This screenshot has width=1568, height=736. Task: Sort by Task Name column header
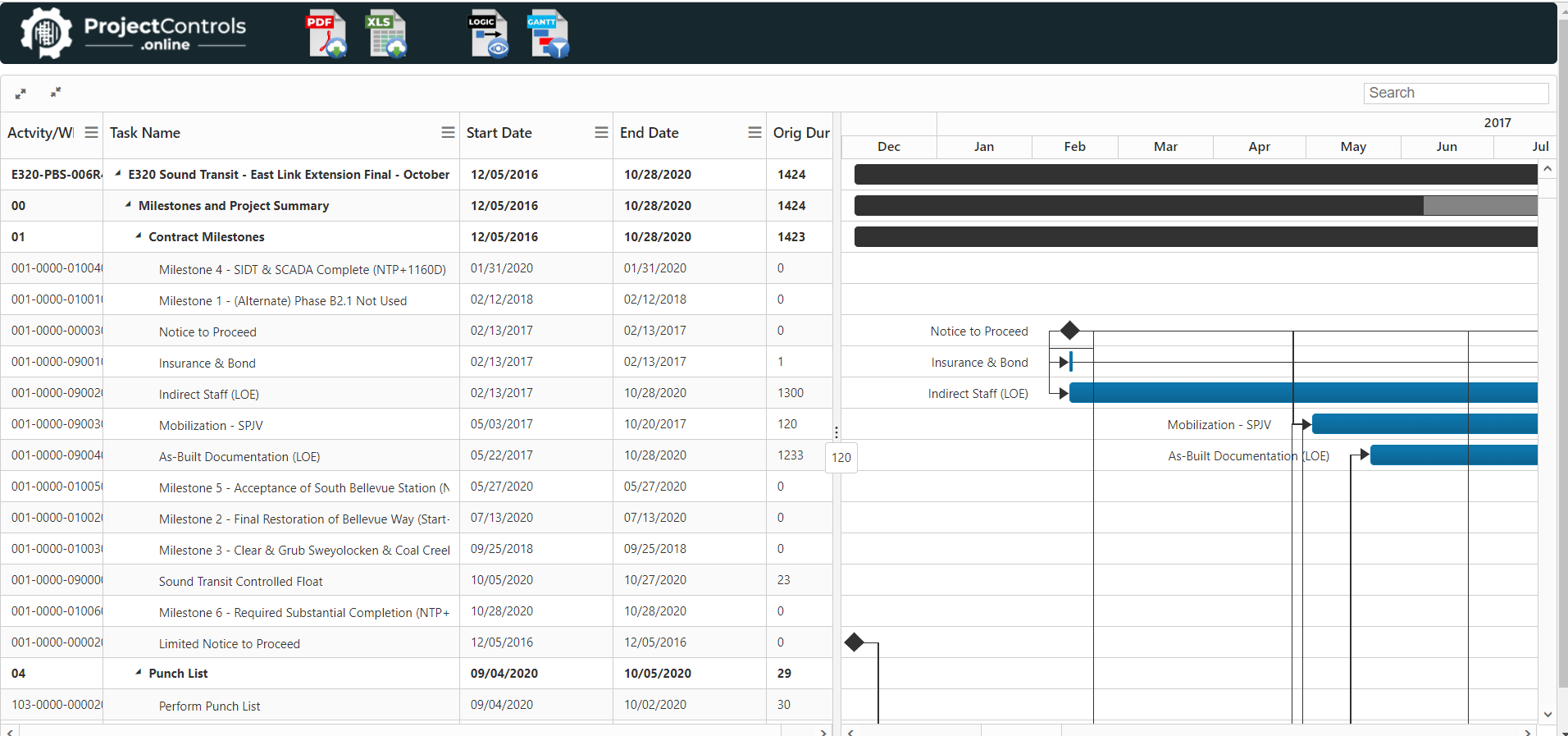click(145, 133)
